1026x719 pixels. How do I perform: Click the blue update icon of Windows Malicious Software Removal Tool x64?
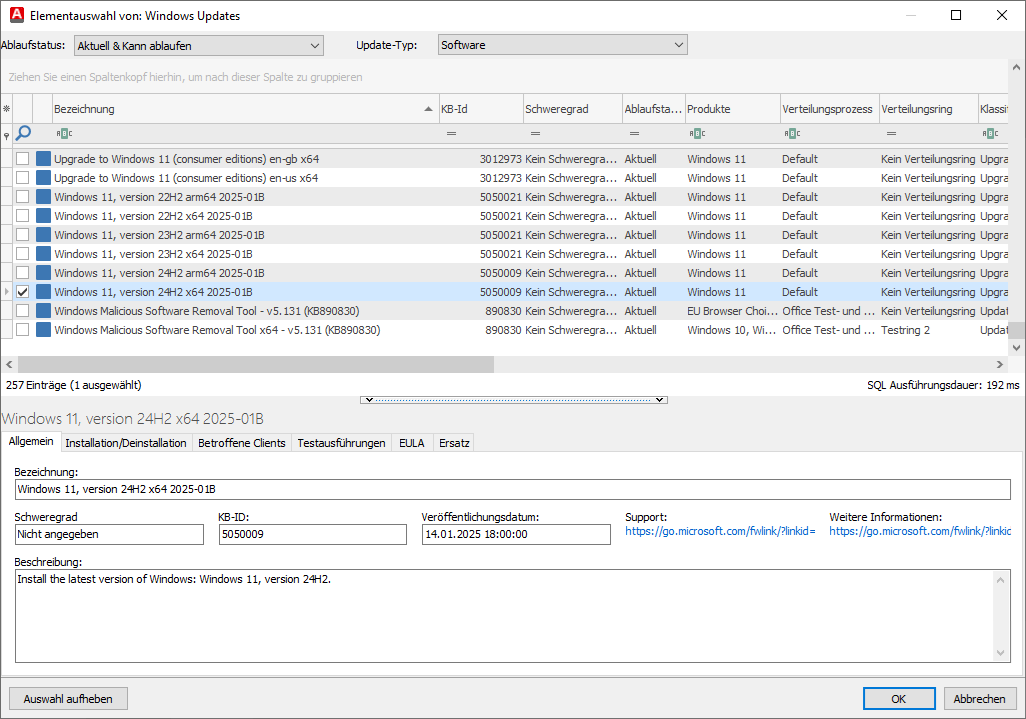point(43,330)
